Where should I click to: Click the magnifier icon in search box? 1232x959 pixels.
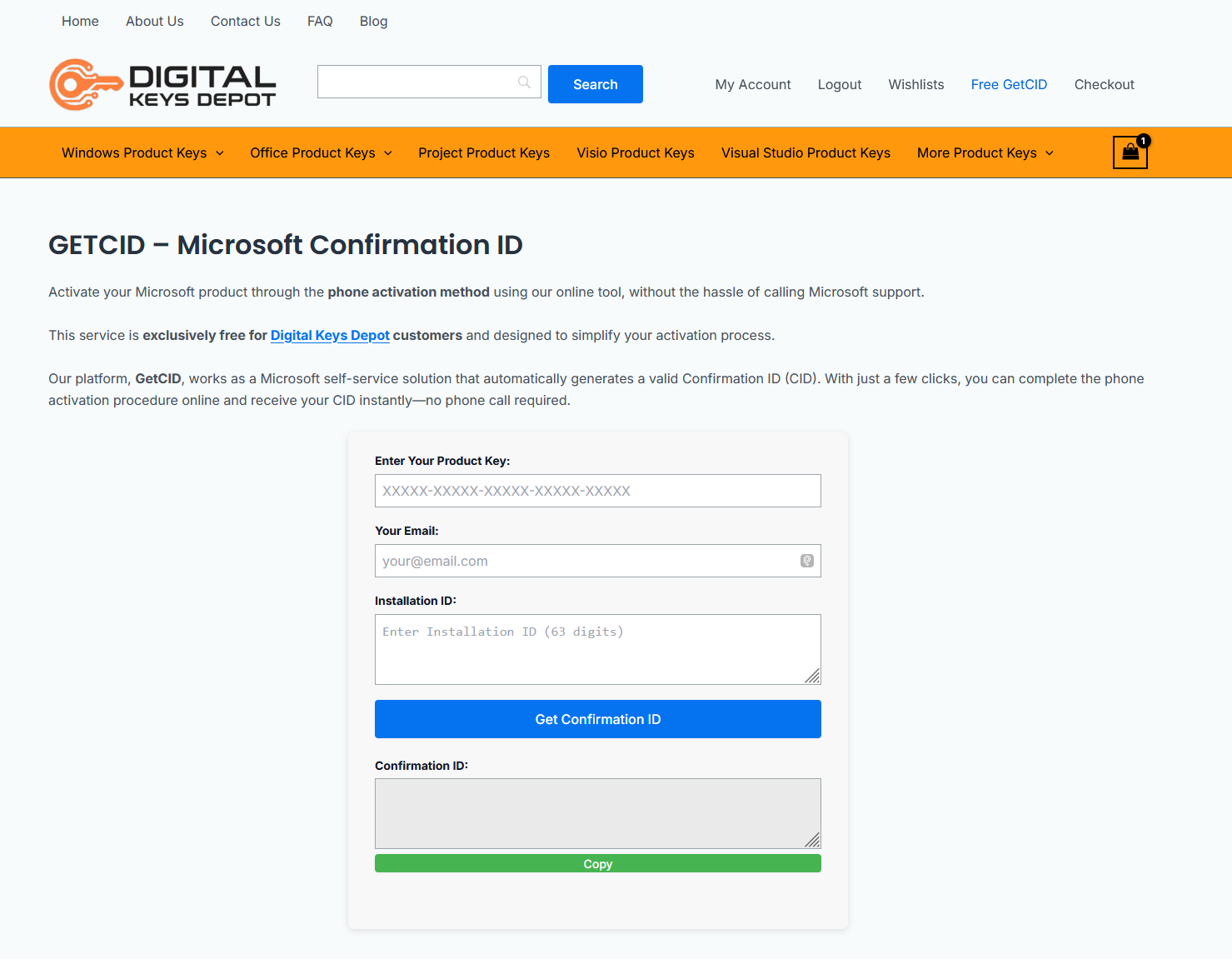(524, 82)
